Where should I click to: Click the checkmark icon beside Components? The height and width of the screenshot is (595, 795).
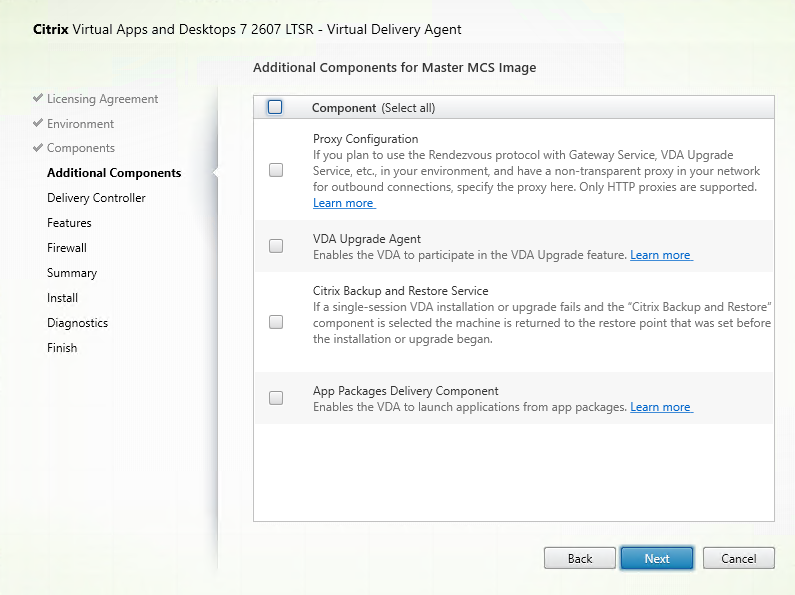click(38, 147)
